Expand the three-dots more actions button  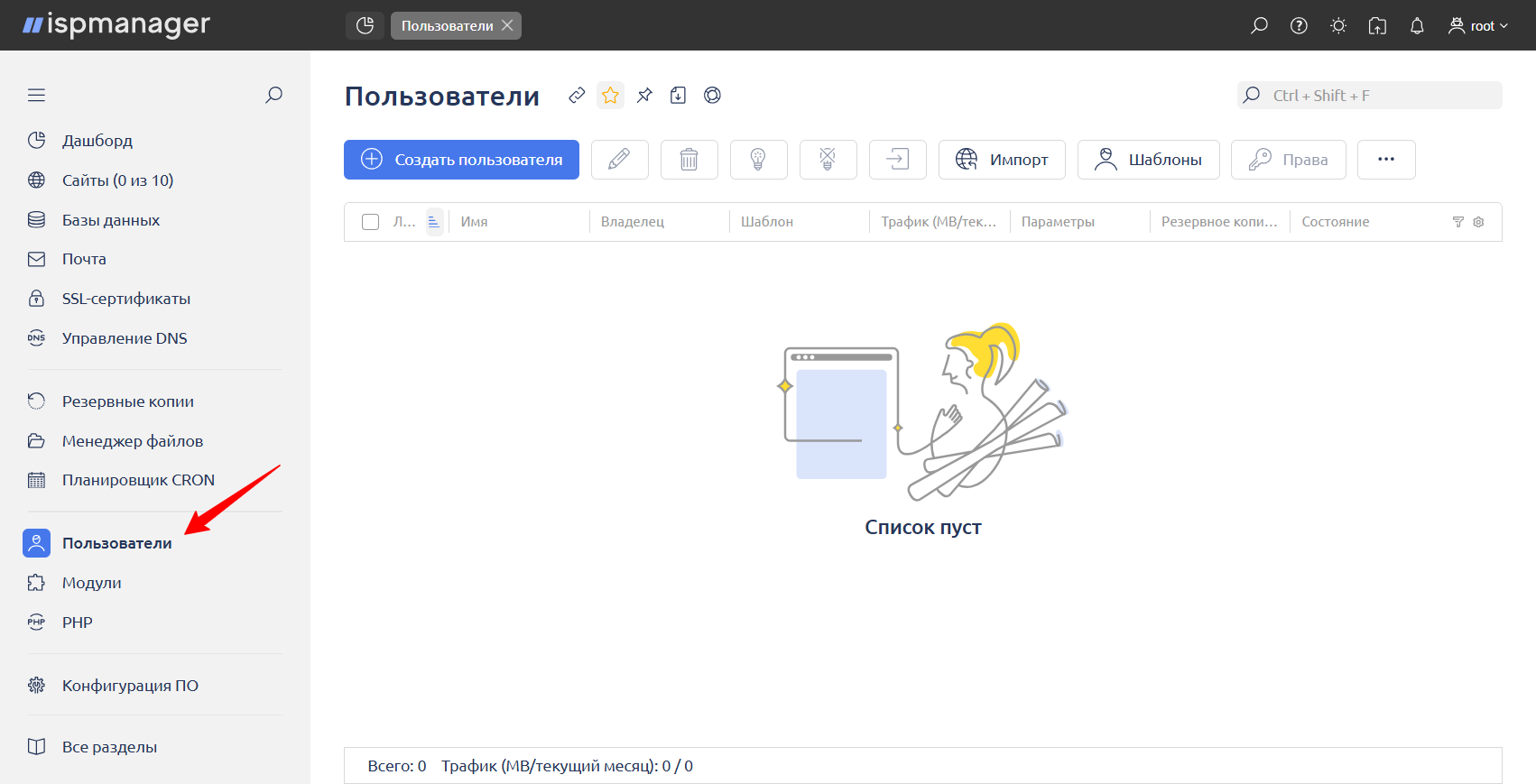(1386, 160)
